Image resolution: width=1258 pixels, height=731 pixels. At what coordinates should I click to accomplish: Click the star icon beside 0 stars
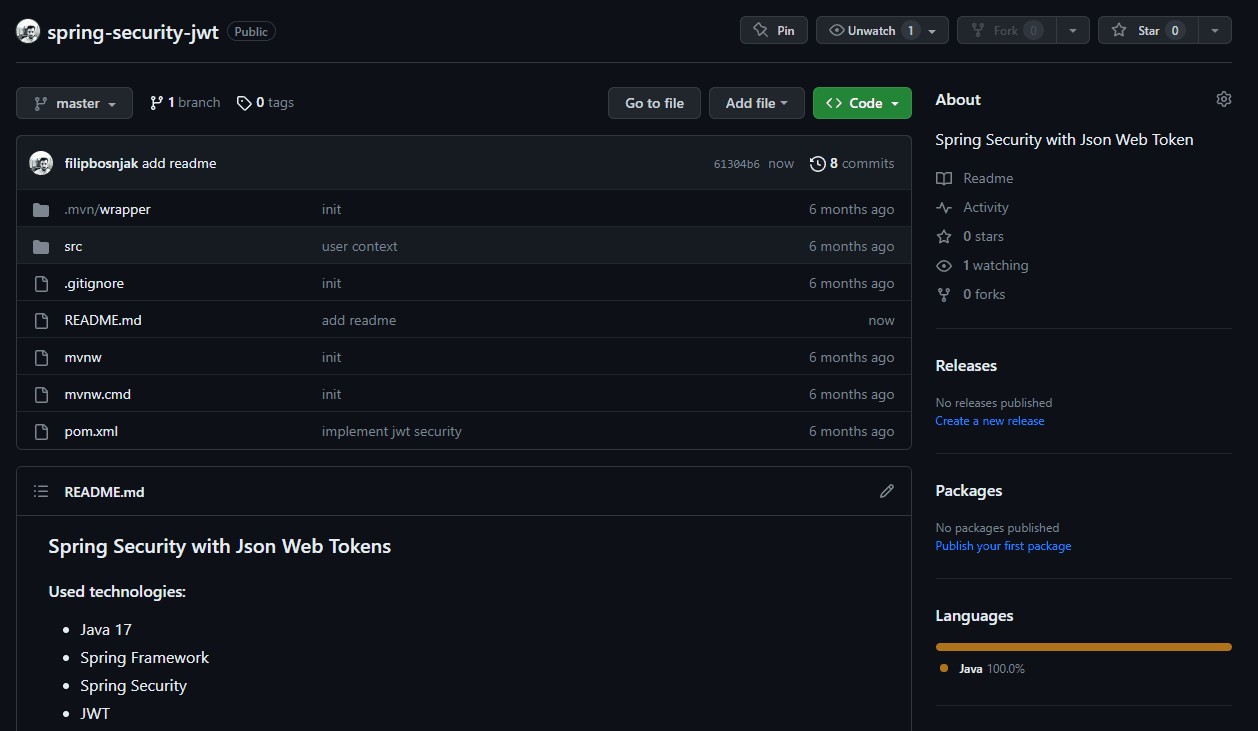click(x=944, y=236)
